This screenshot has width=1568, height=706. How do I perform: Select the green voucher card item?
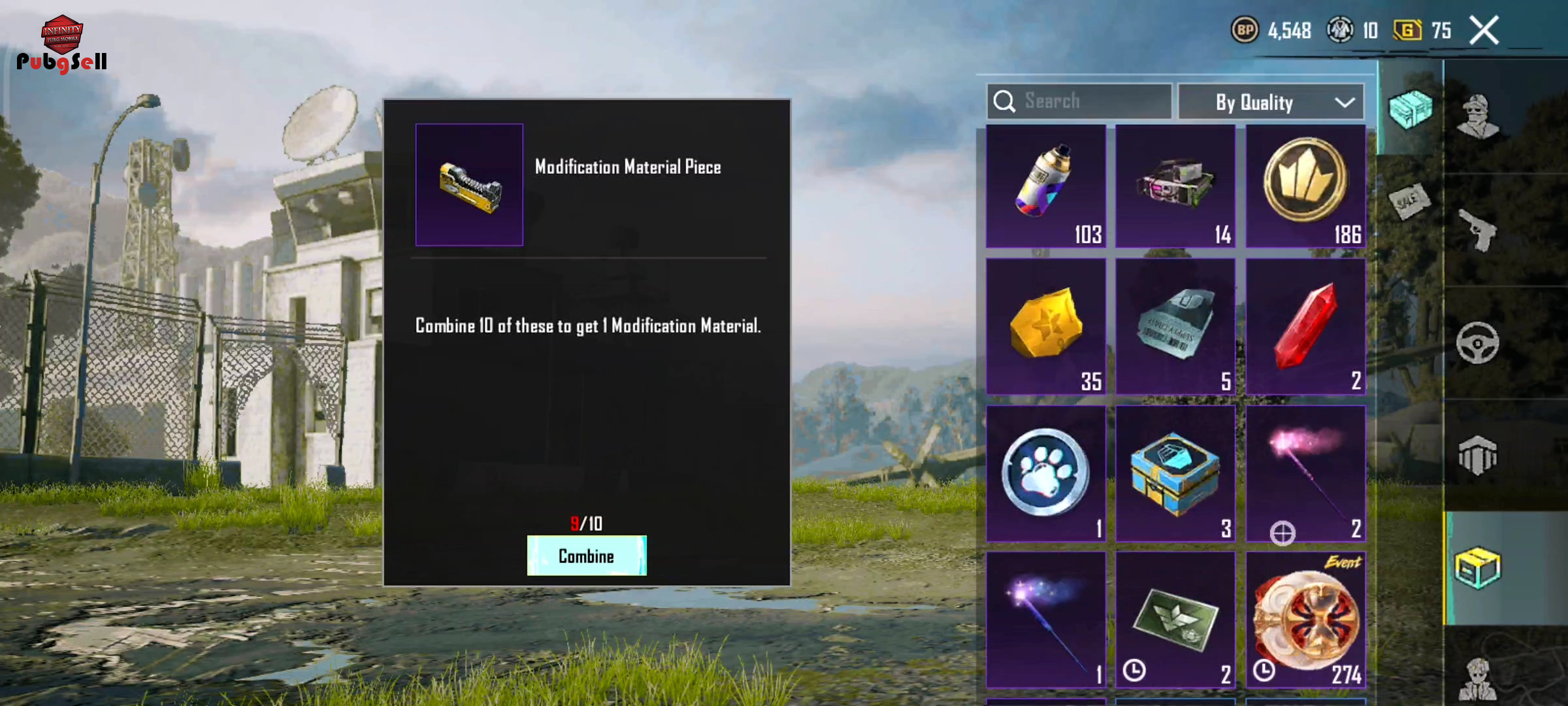coord(1175,620)
